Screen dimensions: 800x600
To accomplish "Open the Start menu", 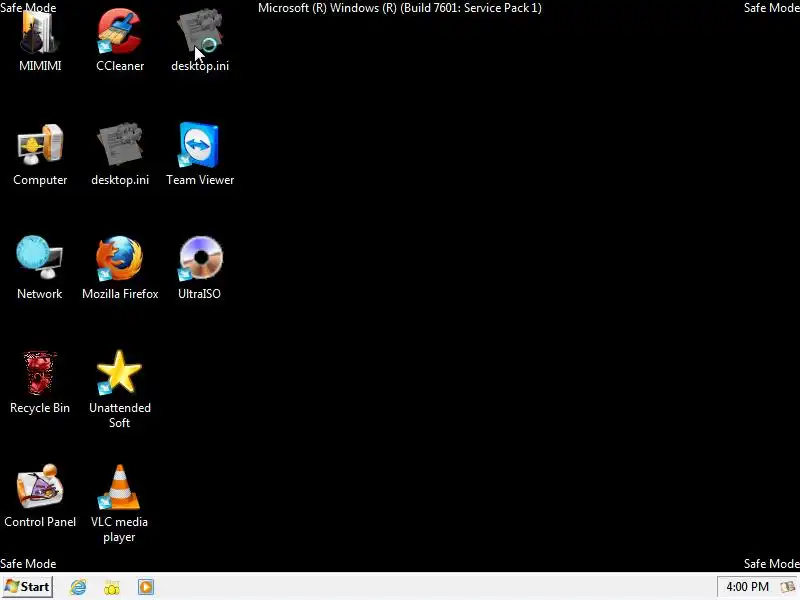I will [27, 587].
